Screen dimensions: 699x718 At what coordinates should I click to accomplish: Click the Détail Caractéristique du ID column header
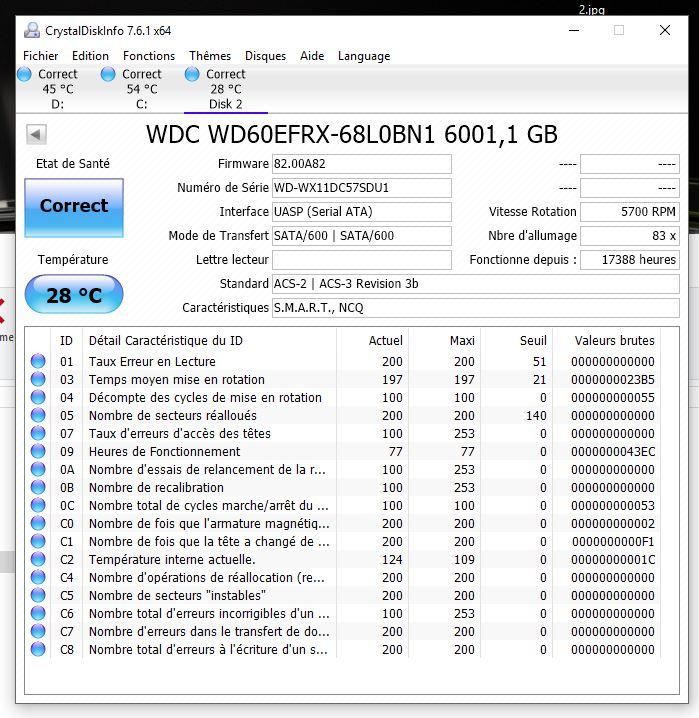(210, 341)
